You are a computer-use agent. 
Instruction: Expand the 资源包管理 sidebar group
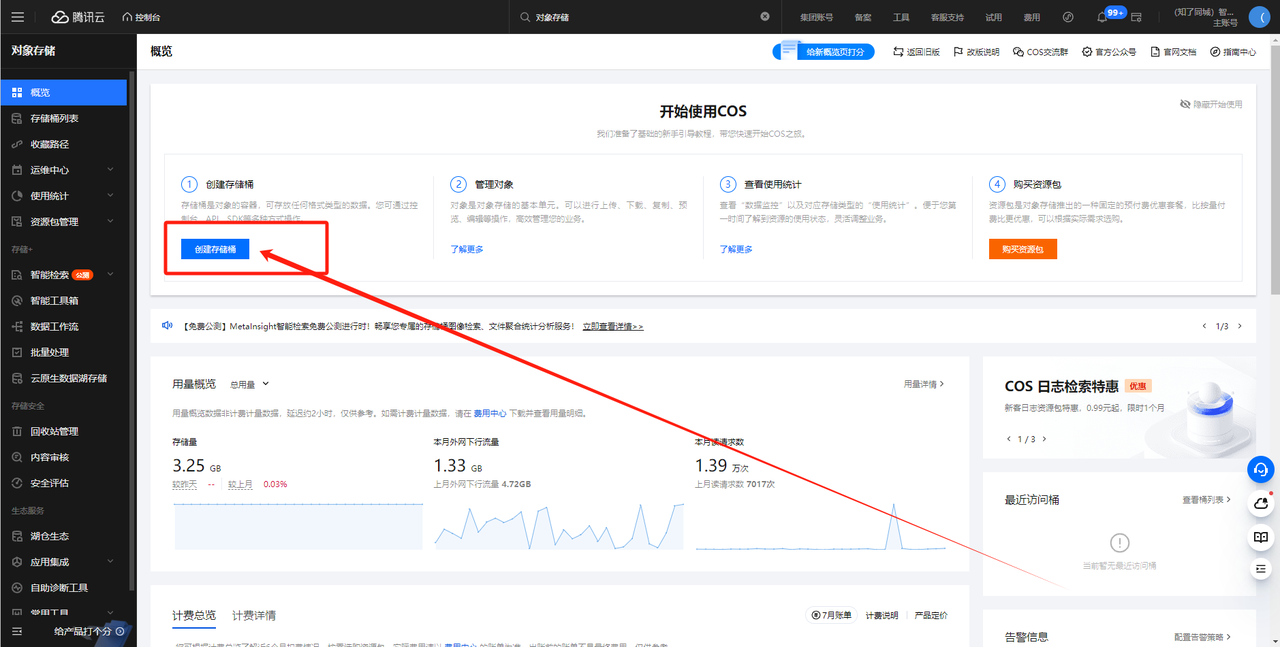point(64,220)
